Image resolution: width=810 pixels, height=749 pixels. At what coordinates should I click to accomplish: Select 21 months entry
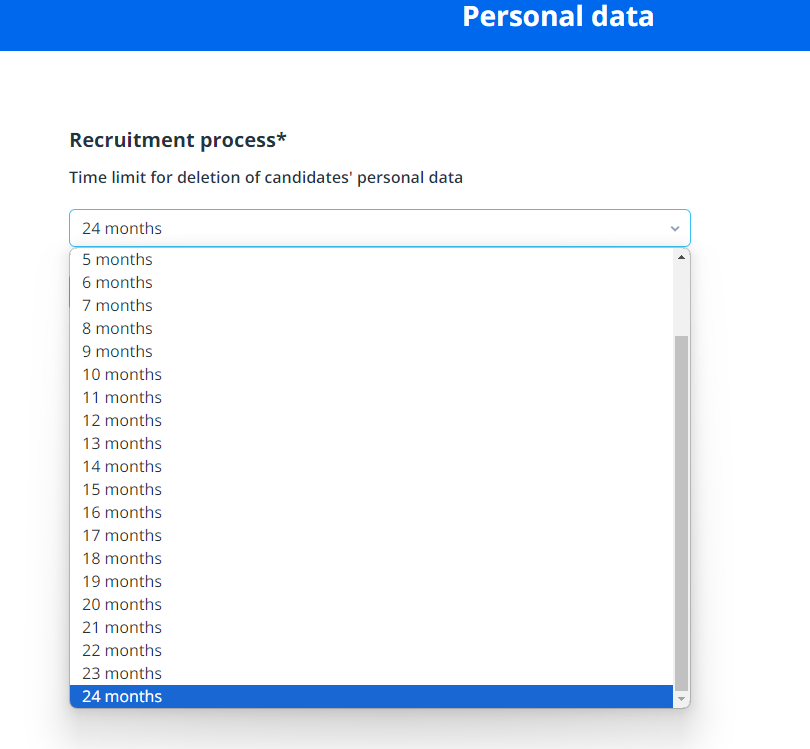coord(121,627)
